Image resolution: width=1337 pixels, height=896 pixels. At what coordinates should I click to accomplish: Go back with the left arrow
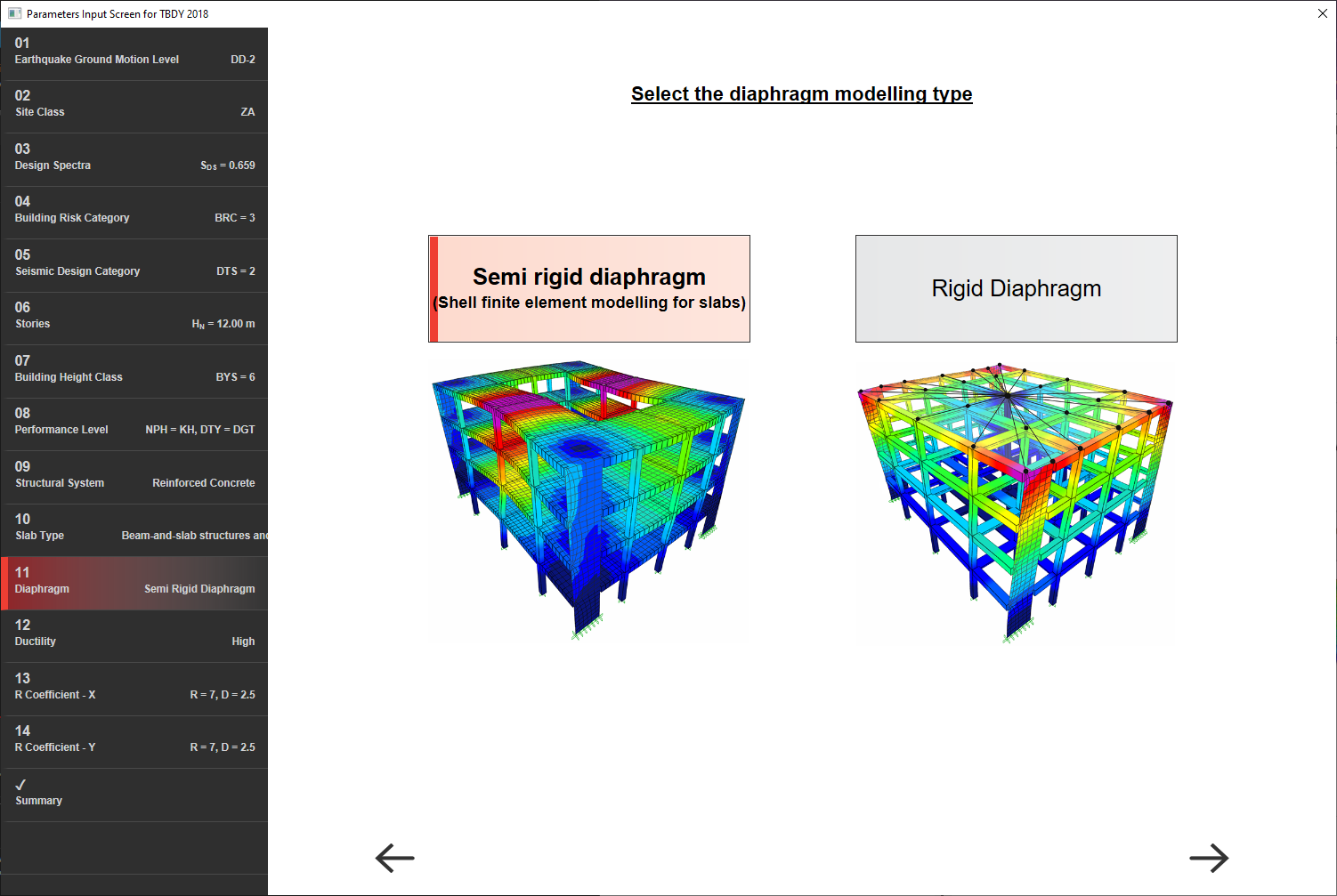point(395,858)
